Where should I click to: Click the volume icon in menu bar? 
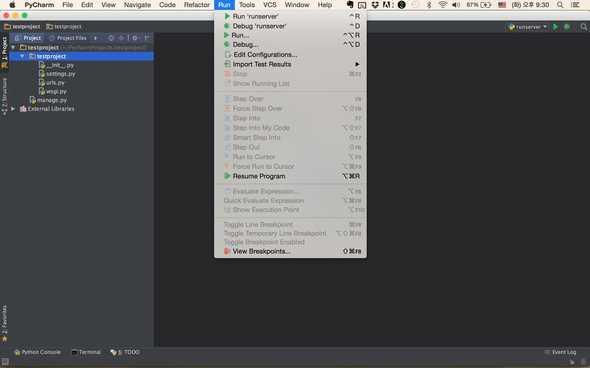pyautogui.click(x=456, y=5)
